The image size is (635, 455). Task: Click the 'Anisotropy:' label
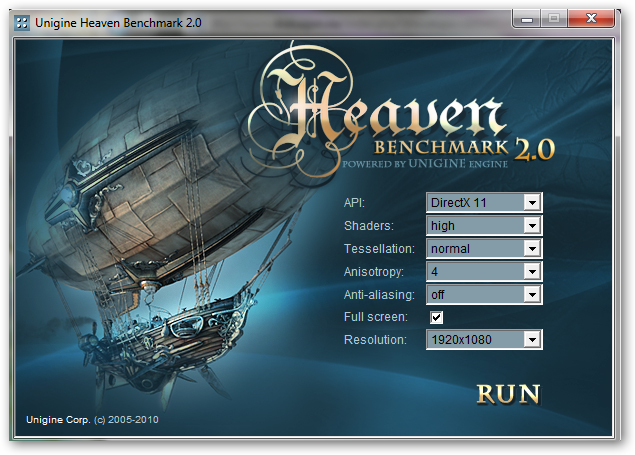point(373,272)
